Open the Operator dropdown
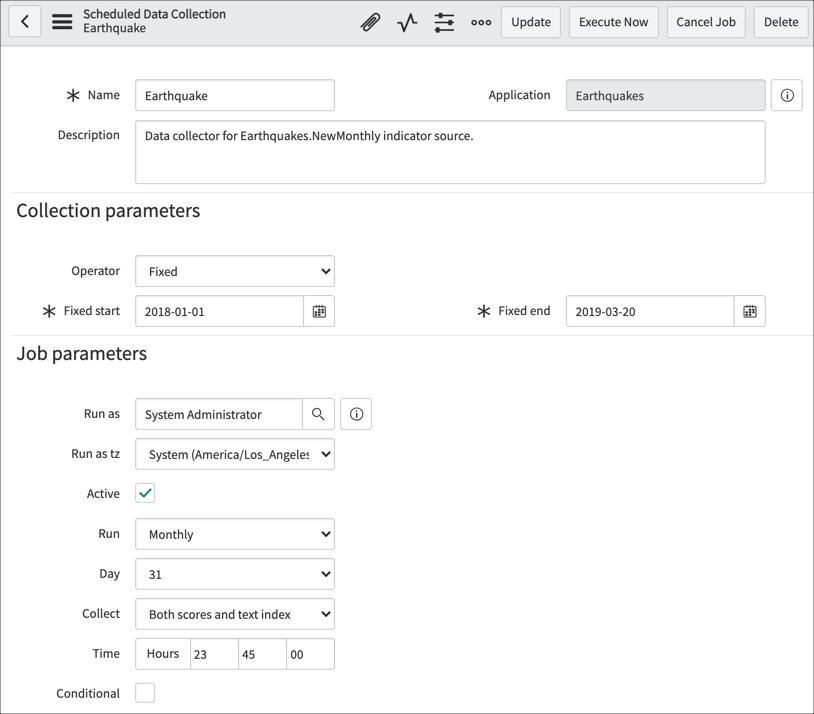814x714 pixels. tap(234, 270)
